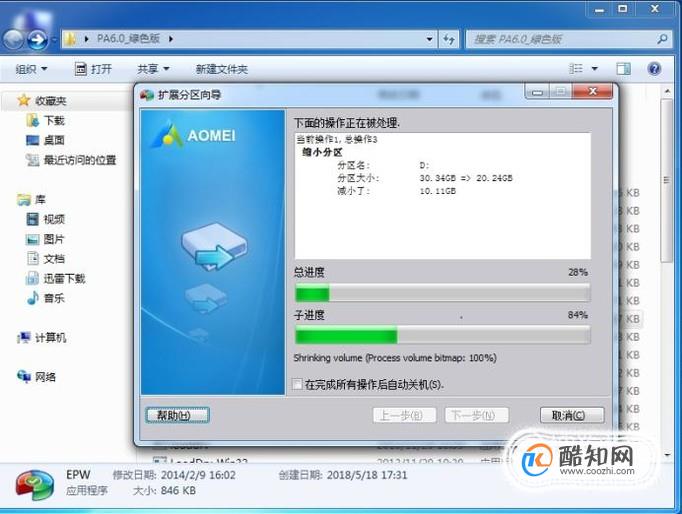Click the Explorer forward navigation arrow
Image resolution: width=682 pixels, height=514 pixels.
[37, 40]
